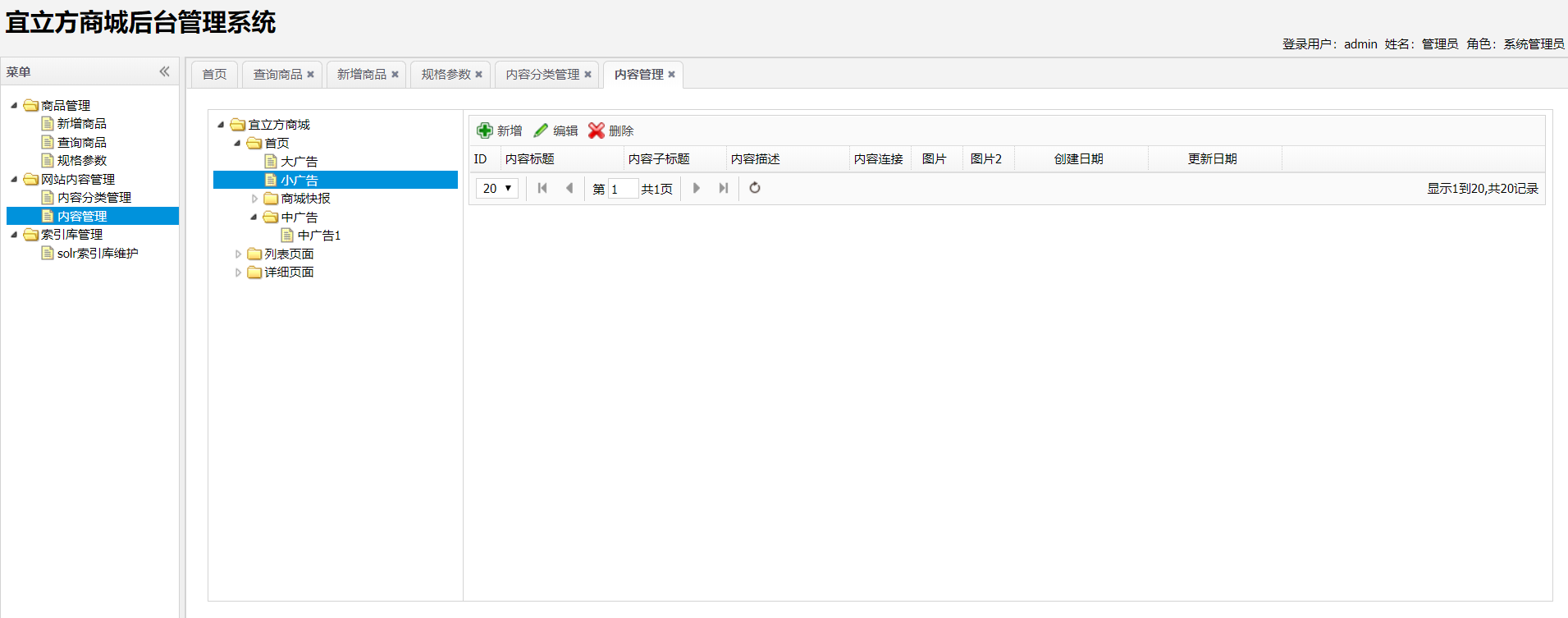Screen dimensions: 1568x618
Task: Click the 中广告1 document icon
Action: [x=287, y=236]
